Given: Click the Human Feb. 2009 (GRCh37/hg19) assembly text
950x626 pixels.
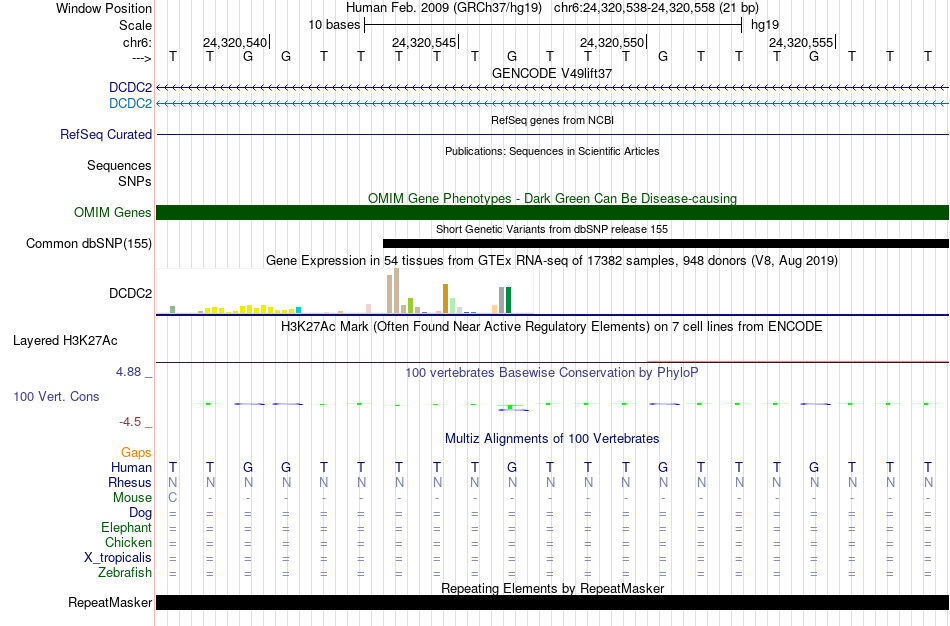Looking at the screenshot, I should coord(443,8).
